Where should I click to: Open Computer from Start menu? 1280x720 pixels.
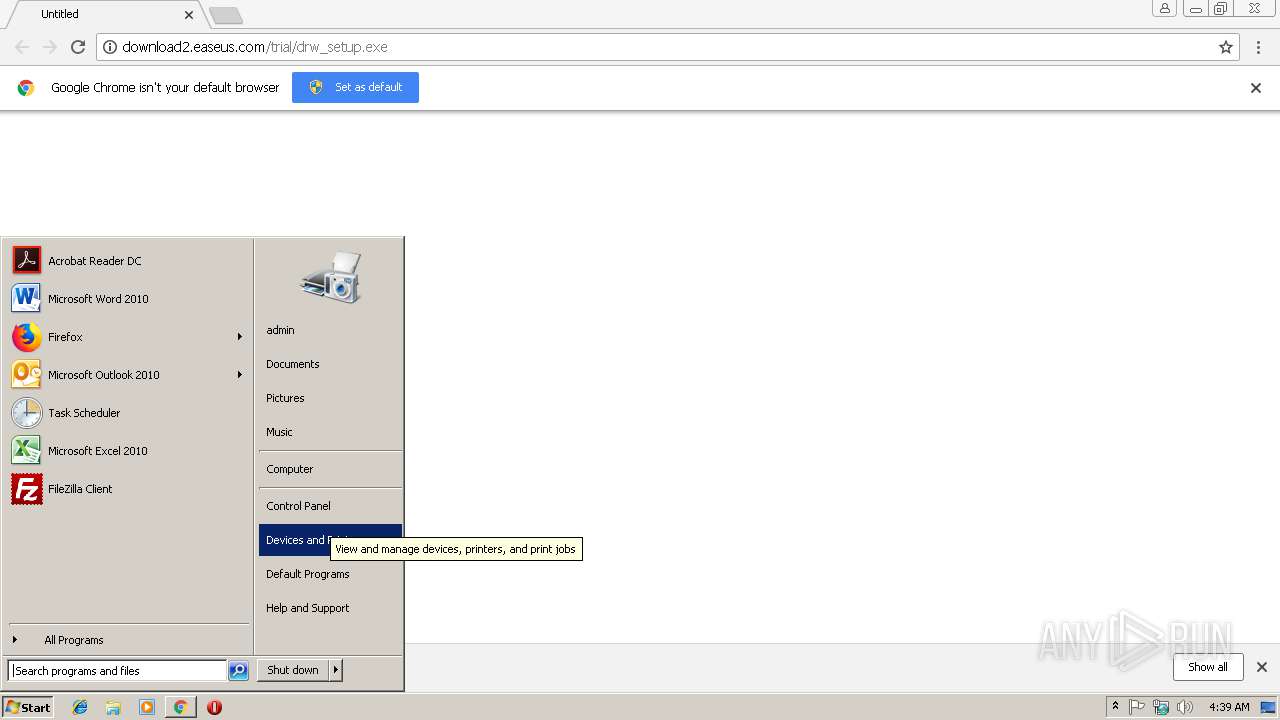coord(330,469)
